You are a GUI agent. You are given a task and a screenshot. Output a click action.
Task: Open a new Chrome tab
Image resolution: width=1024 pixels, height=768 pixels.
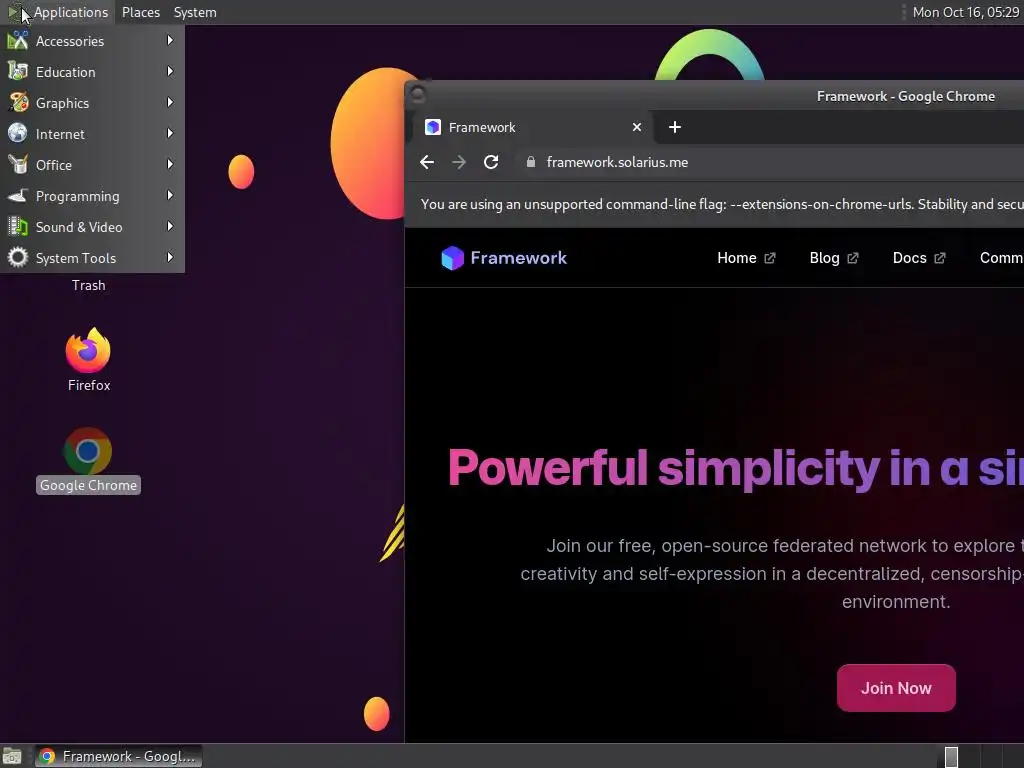click(675, 127)
